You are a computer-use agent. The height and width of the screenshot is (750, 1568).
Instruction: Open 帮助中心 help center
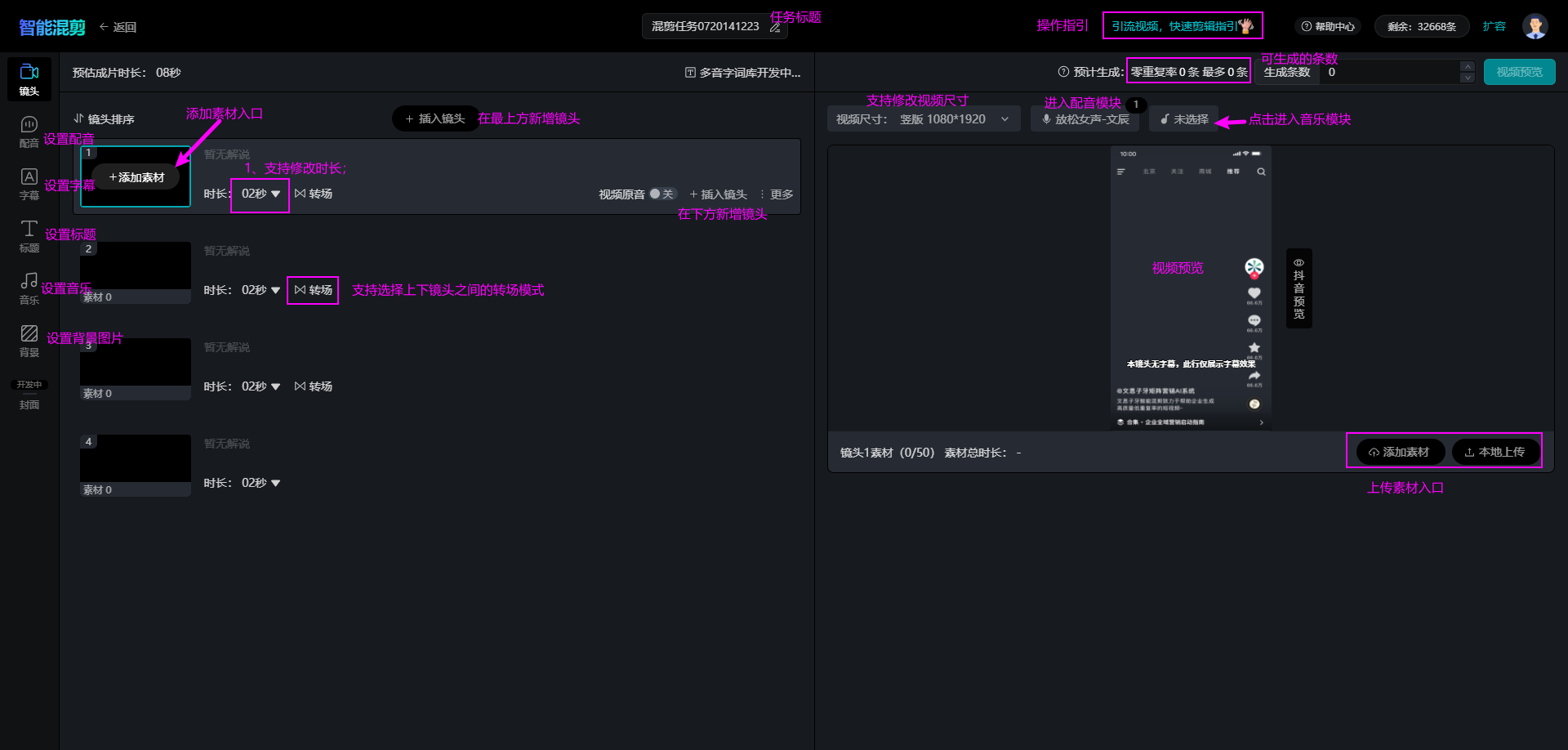click(1328, 27)
